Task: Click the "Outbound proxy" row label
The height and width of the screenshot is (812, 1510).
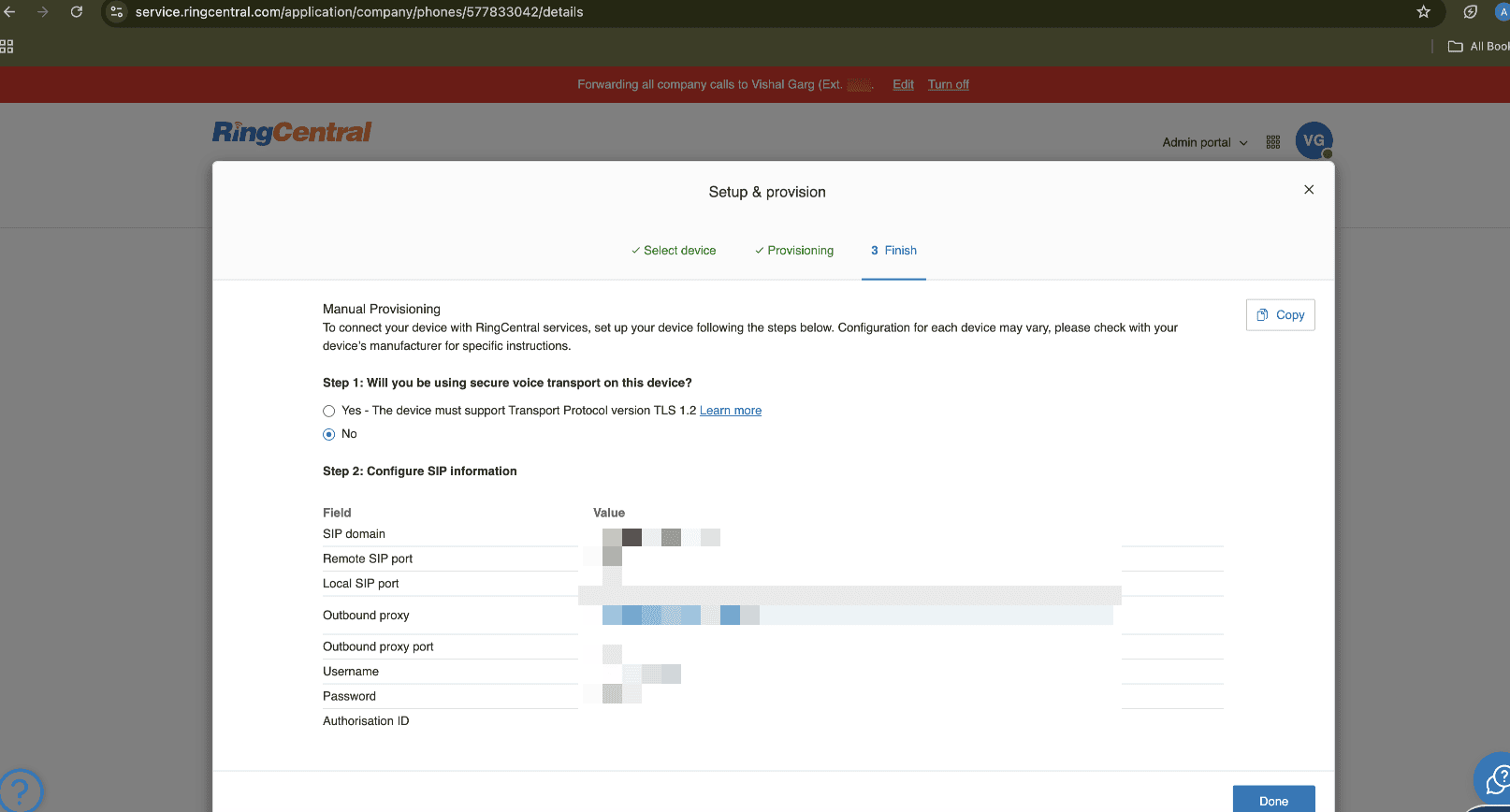Action: coord(366,616)
